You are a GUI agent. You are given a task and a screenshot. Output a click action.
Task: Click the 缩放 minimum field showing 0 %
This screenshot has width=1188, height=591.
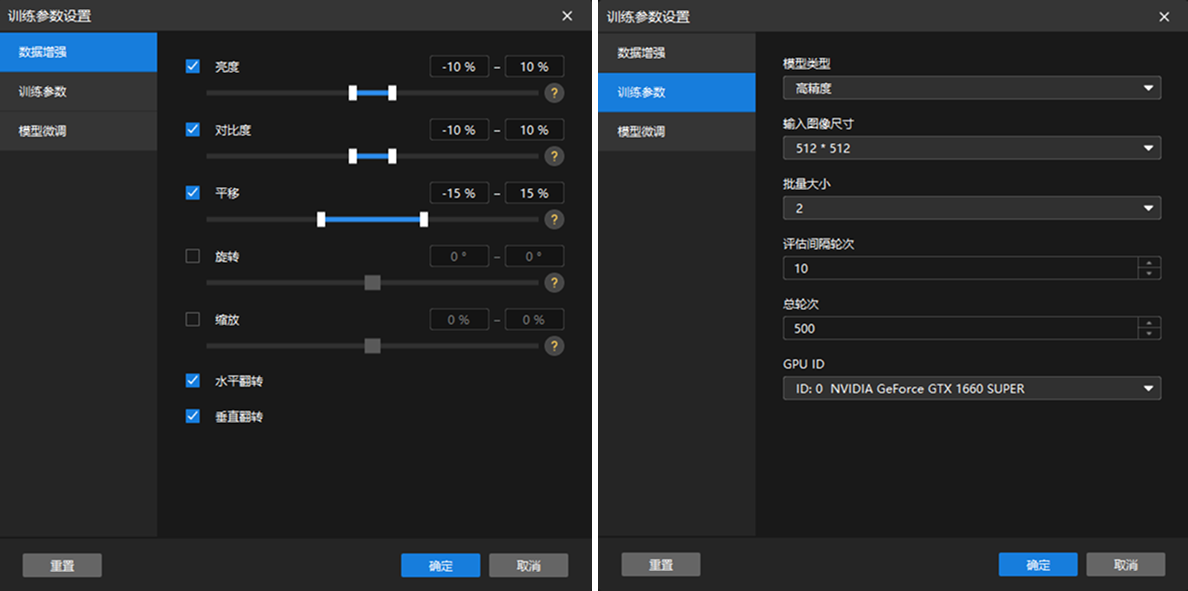click(x=458, y=320)
